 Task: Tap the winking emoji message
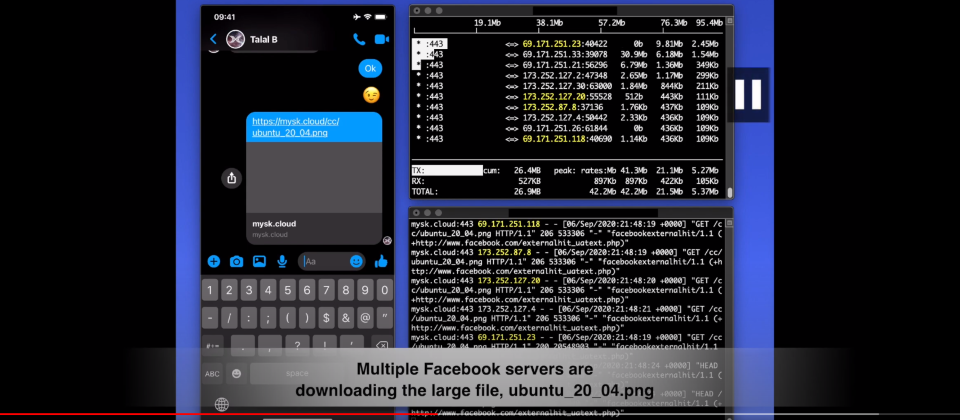(x=371, y=95)
